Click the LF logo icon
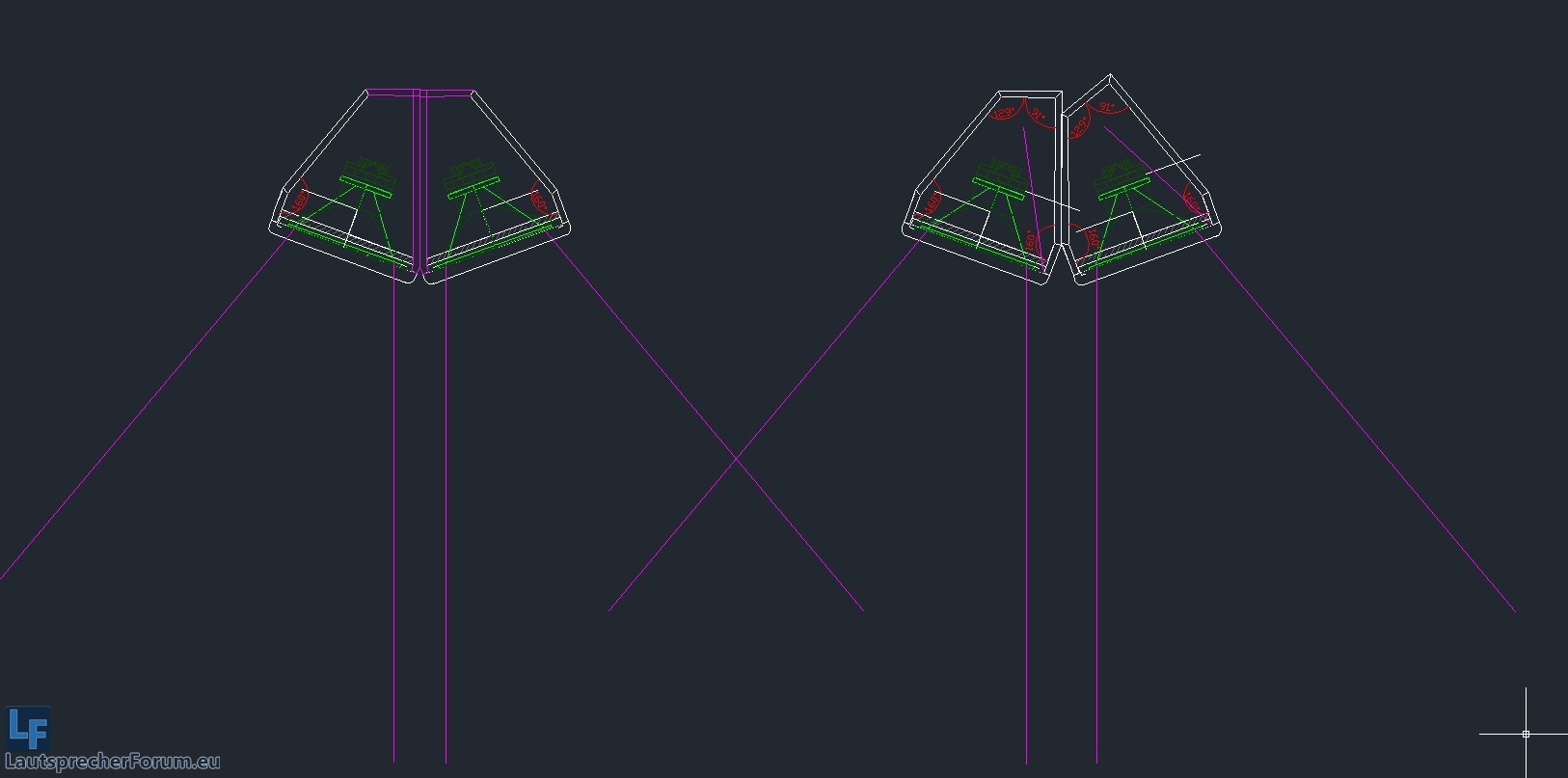The height and width of the screenshot is (778, 1568). point(27,729)
